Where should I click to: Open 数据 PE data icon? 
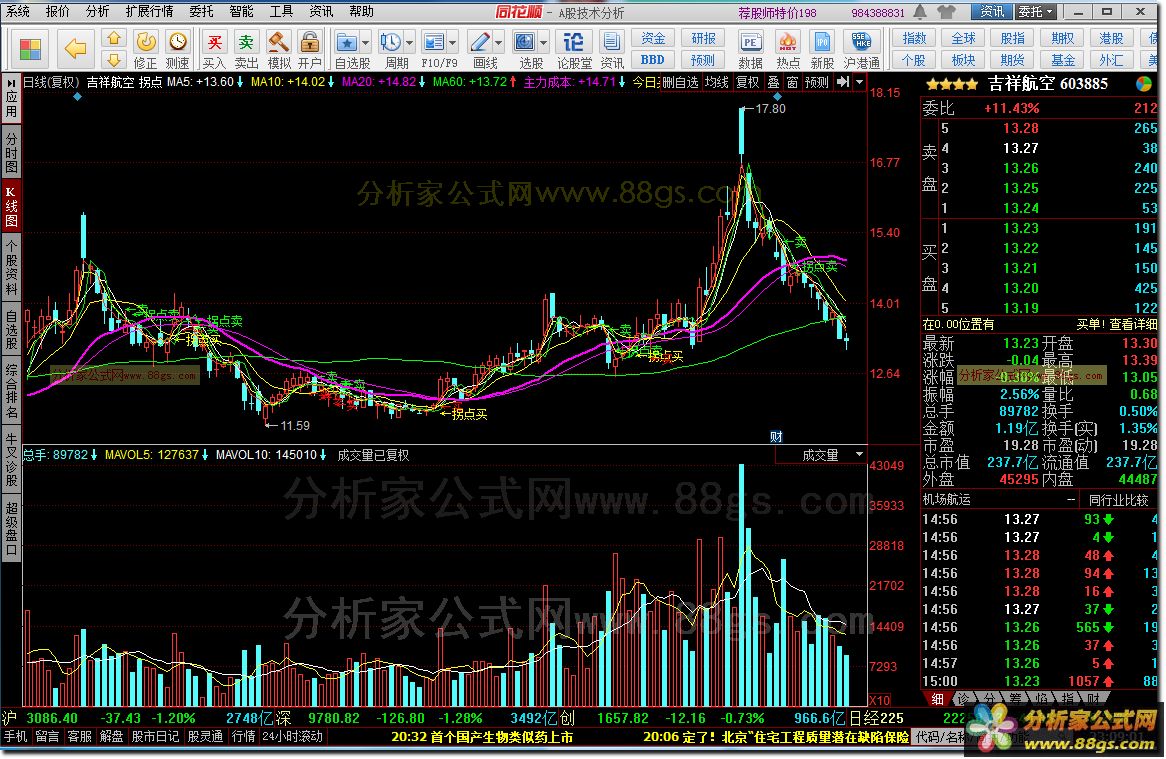[751, 49]
